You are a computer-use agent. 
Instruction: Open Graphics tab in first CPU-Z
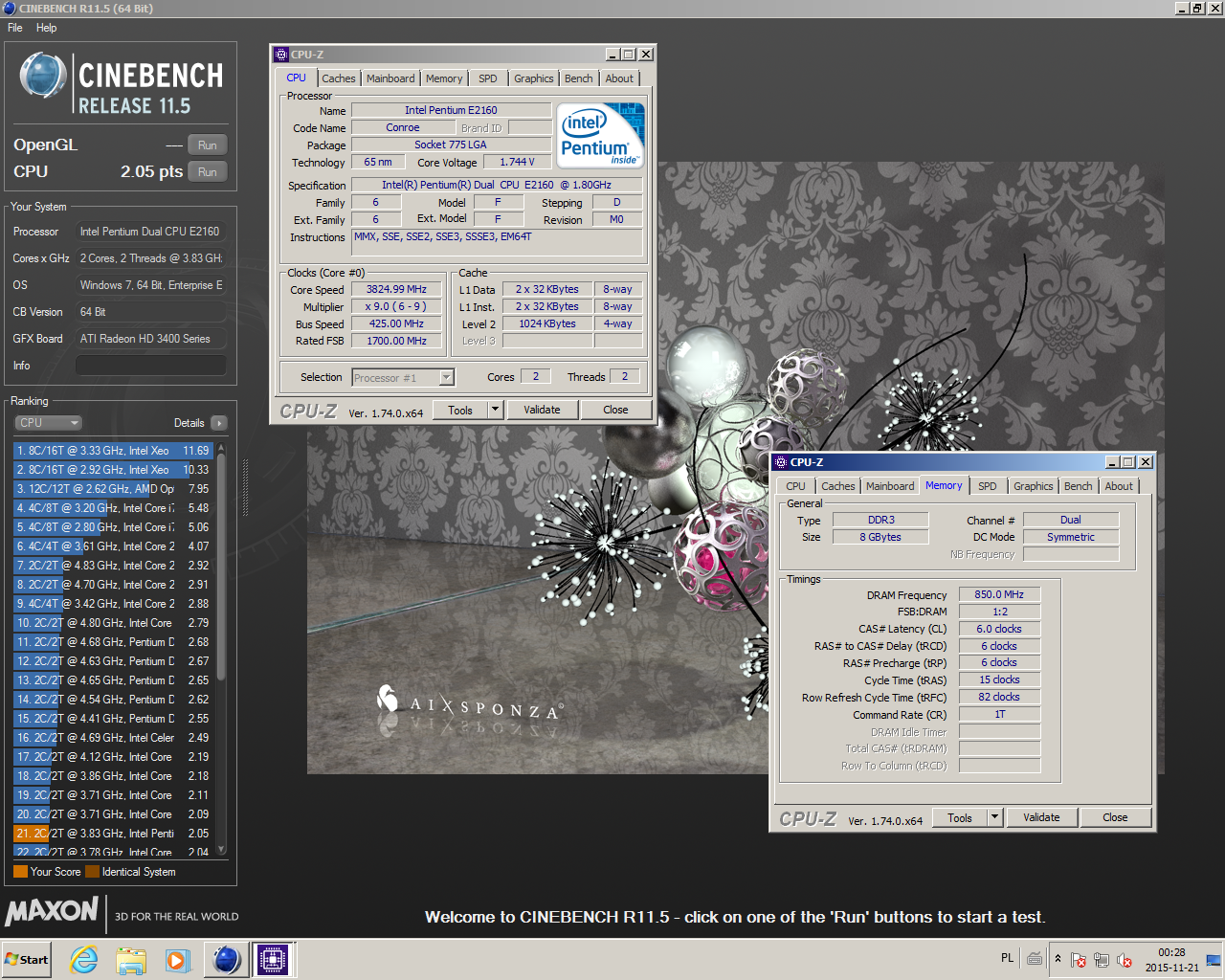[533, 78]
